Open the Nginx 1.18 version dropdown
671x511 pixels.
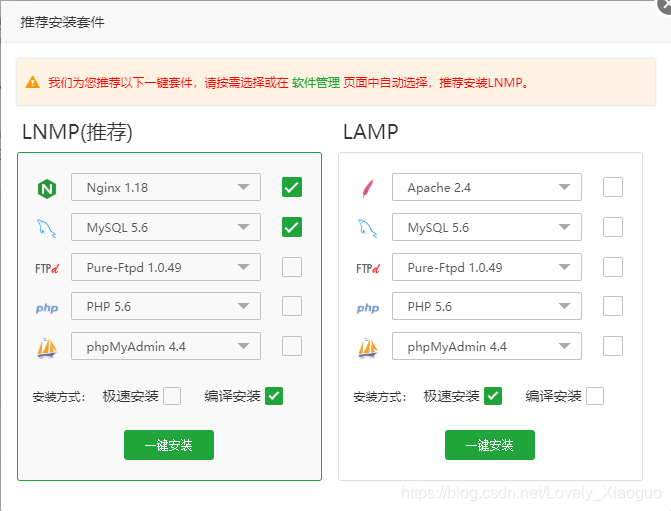click(166, 187)
